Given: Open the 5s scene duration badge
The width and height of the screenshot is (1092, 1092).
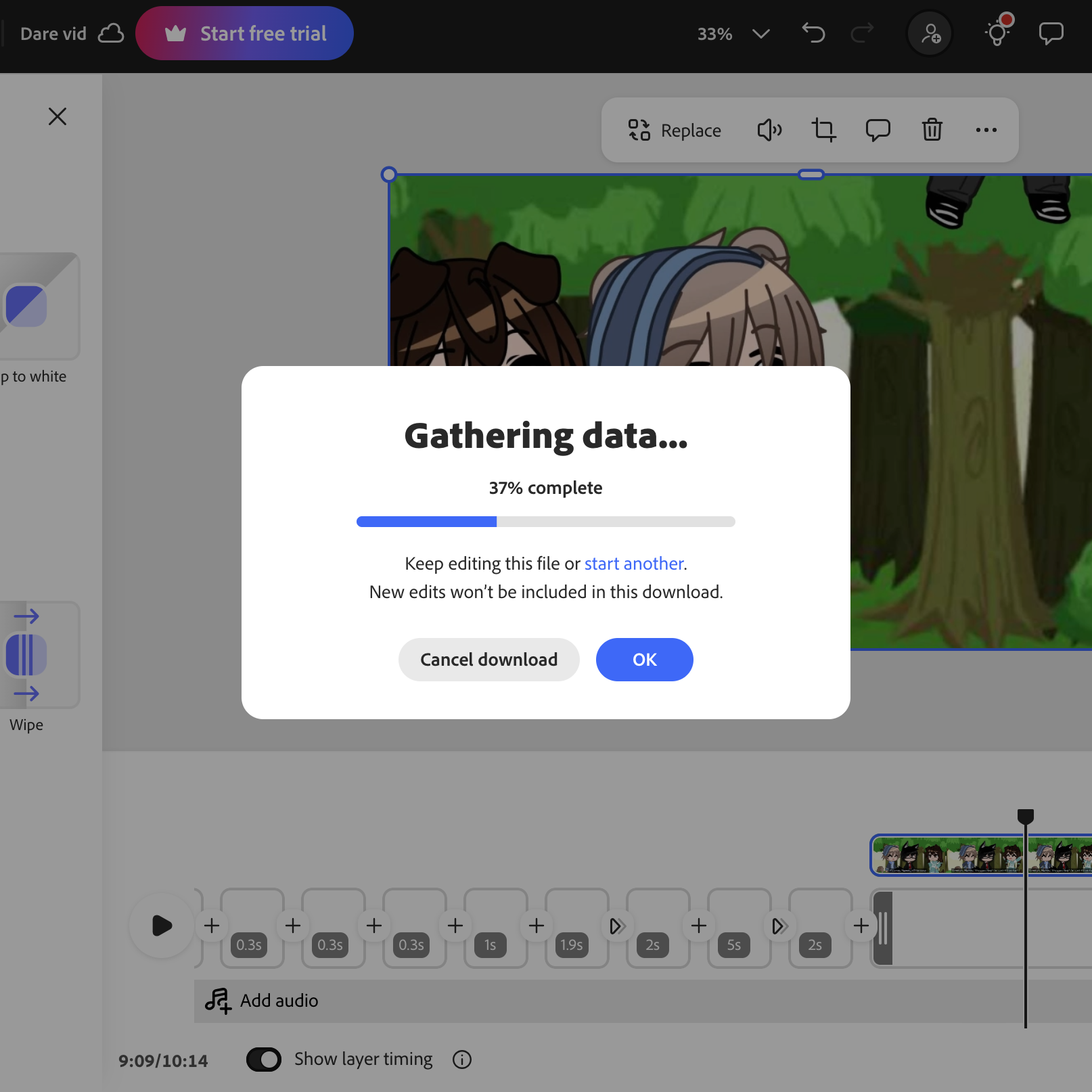Looking at the screenshot, I should coord(734,945).
